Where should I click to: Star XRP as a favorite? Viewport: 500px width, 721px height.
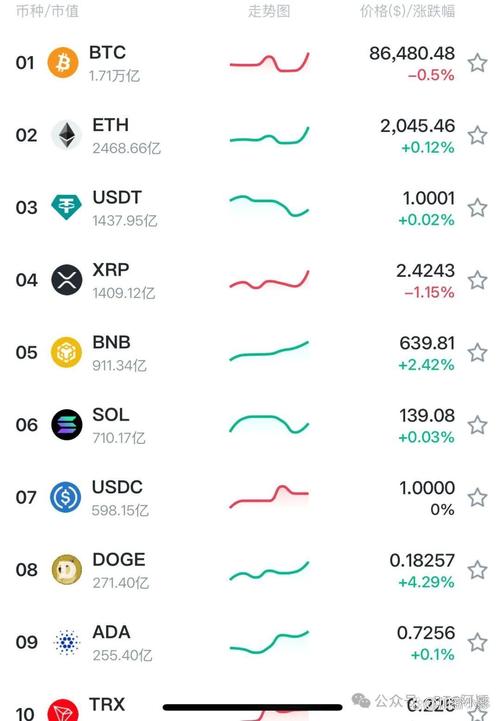pyautogui.click(x=477, y=280)
